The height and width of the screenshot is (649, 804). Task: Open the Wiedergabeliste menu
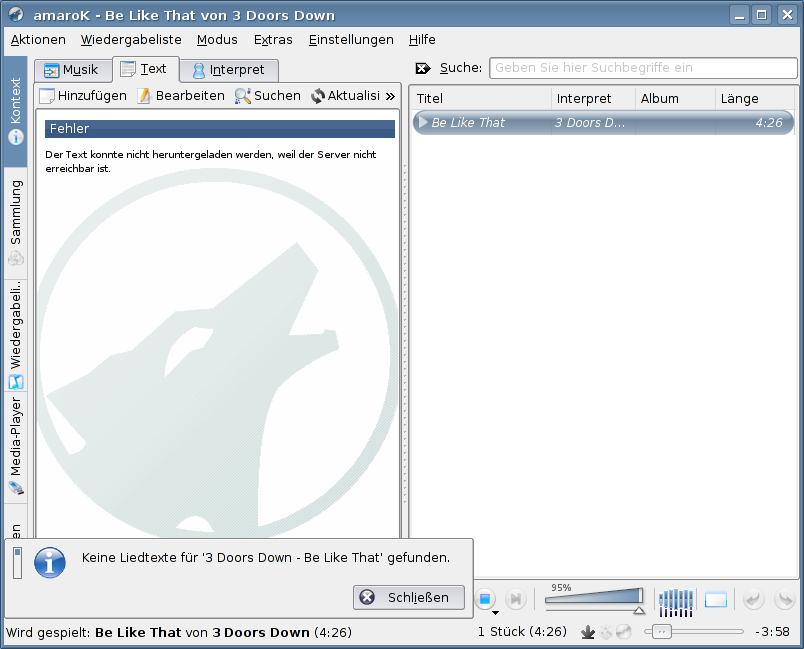tap(131, 40)
